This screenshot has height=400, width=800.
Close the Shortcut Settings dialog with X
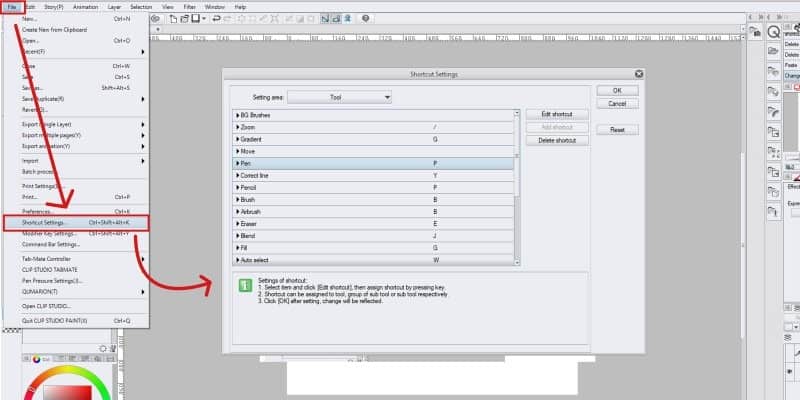coord(638,74)
